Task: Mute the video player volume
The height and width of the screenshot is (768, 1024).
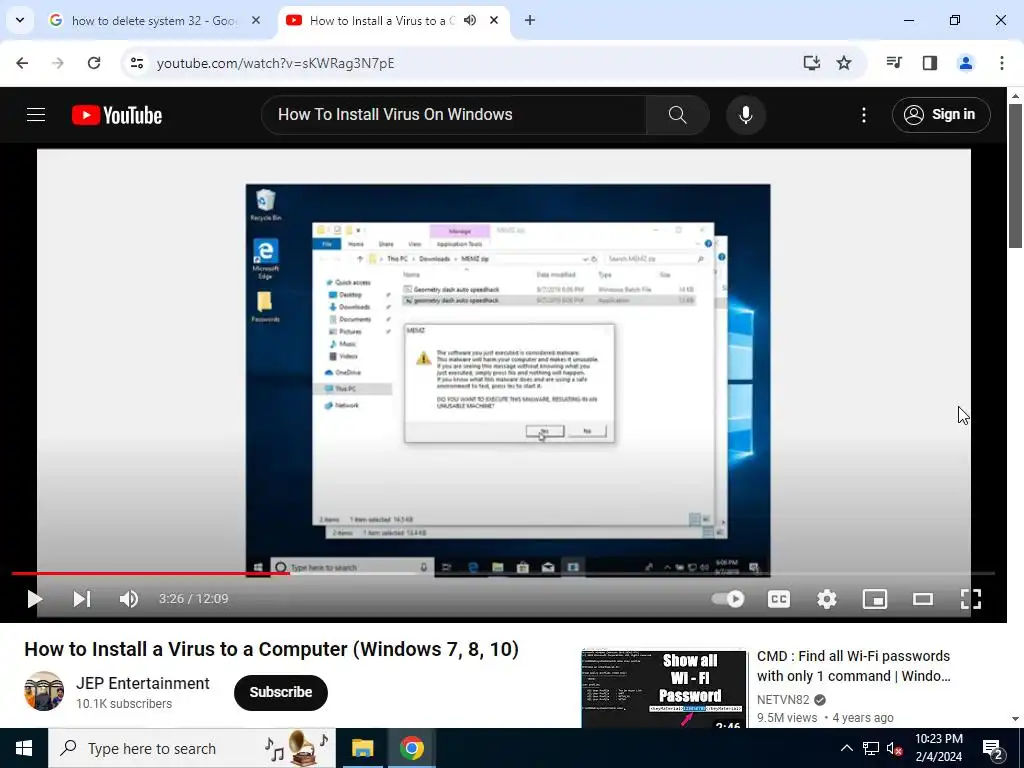Action: [129, 599]
